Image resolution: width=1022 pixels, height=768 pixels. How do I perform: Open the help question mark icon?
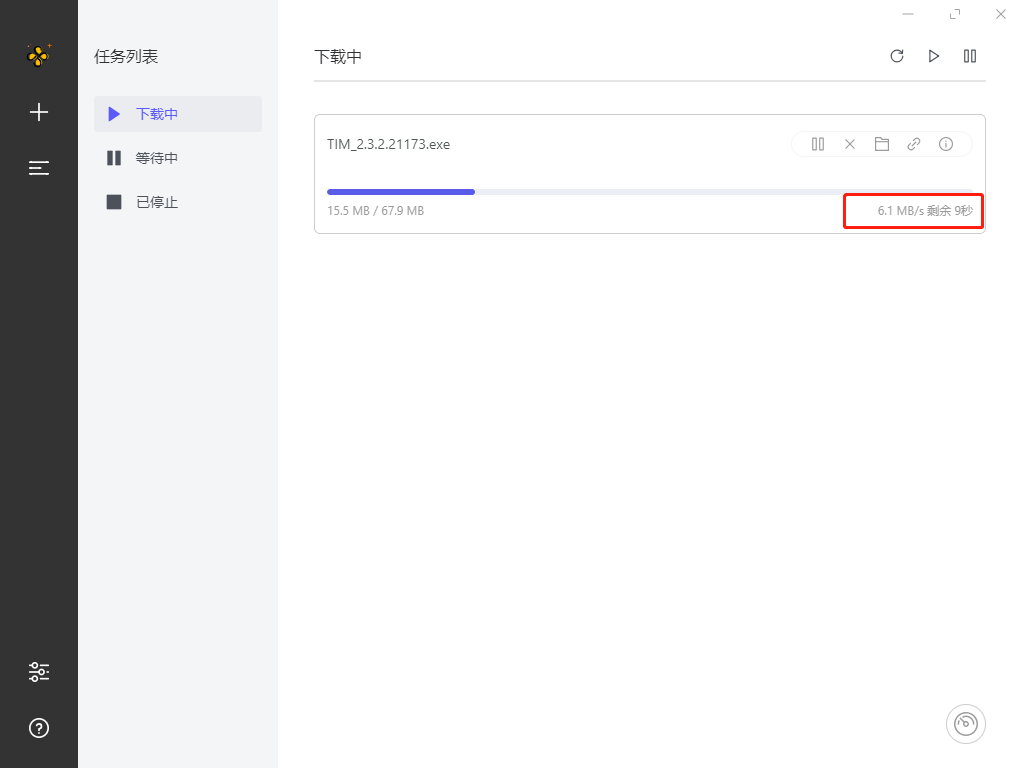tap(39, 728)
